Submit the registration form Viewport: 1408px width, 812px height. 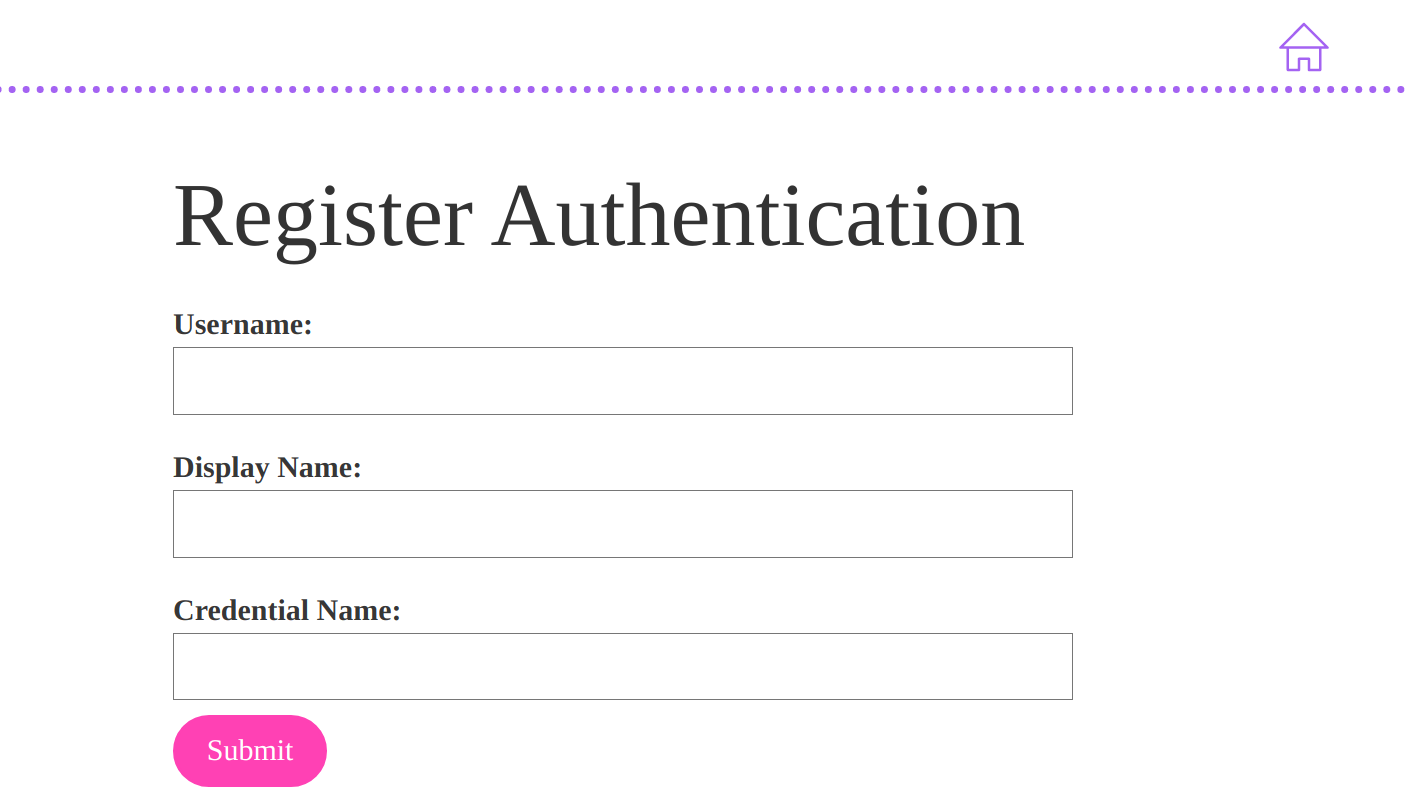tap(250, 751)
